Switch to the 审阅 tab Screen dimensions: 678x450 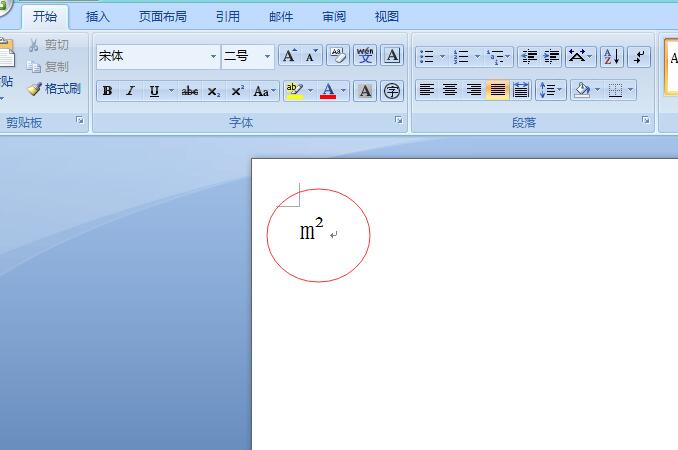point(334,17)
